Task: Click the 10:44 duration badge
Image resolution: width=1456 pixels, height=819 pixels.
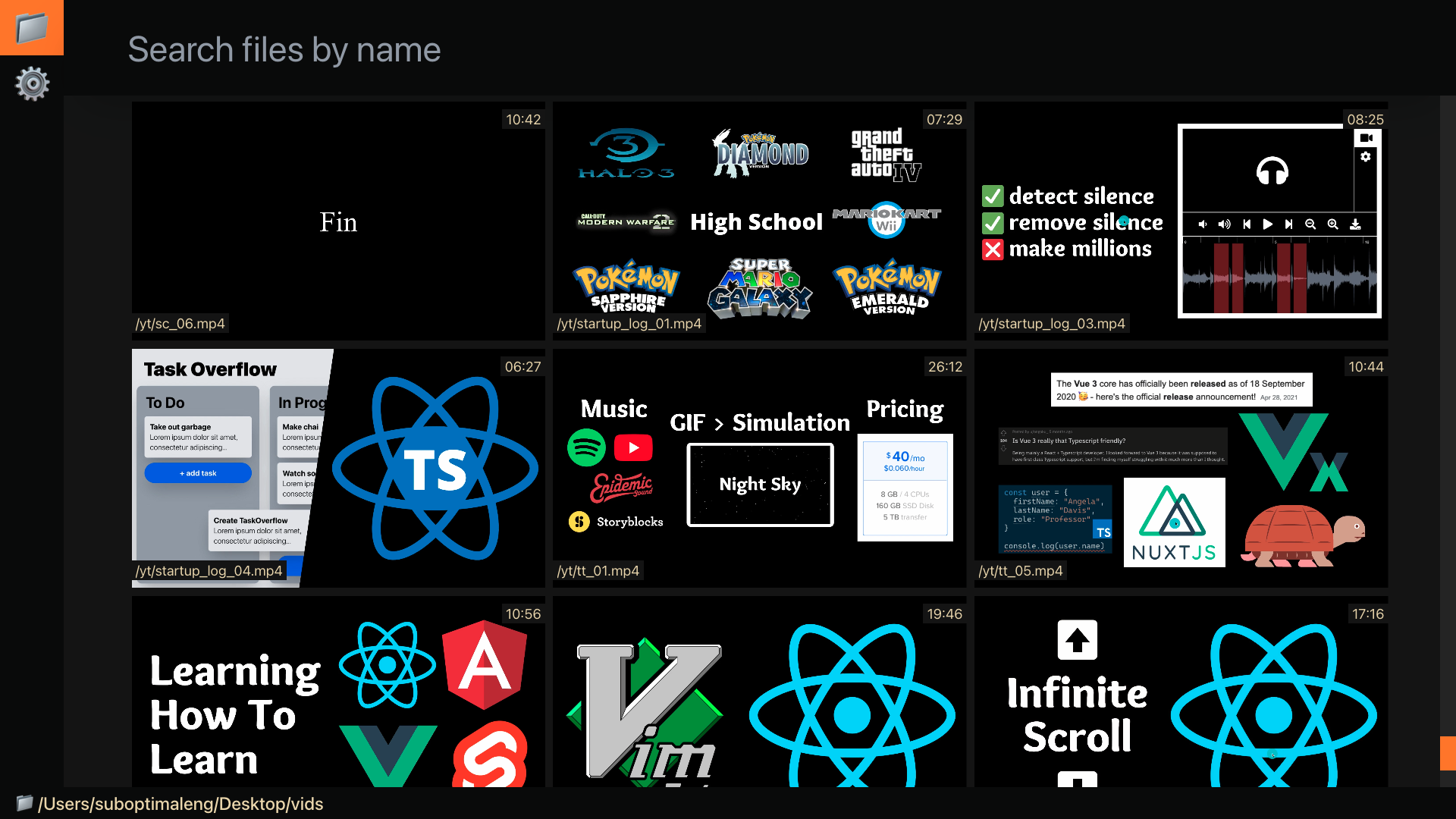Action: point(1366,367)
